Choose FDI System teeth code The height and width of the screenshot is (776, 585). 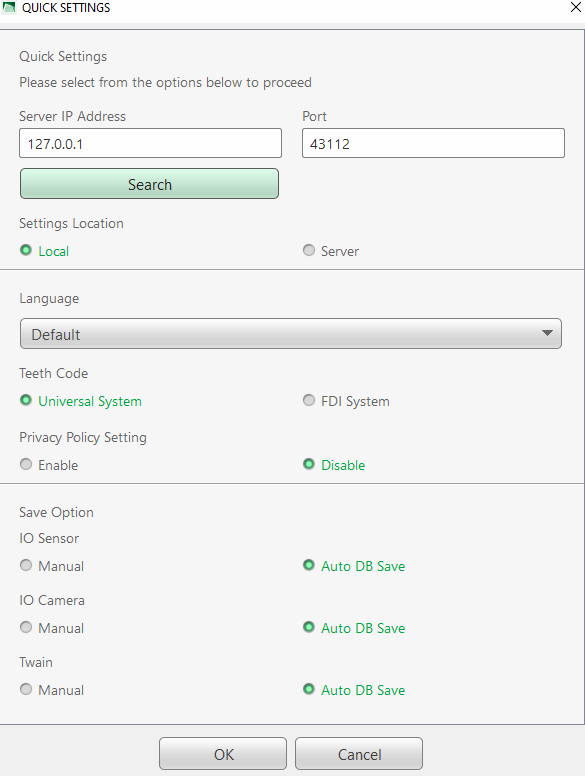tap(346, 401)
